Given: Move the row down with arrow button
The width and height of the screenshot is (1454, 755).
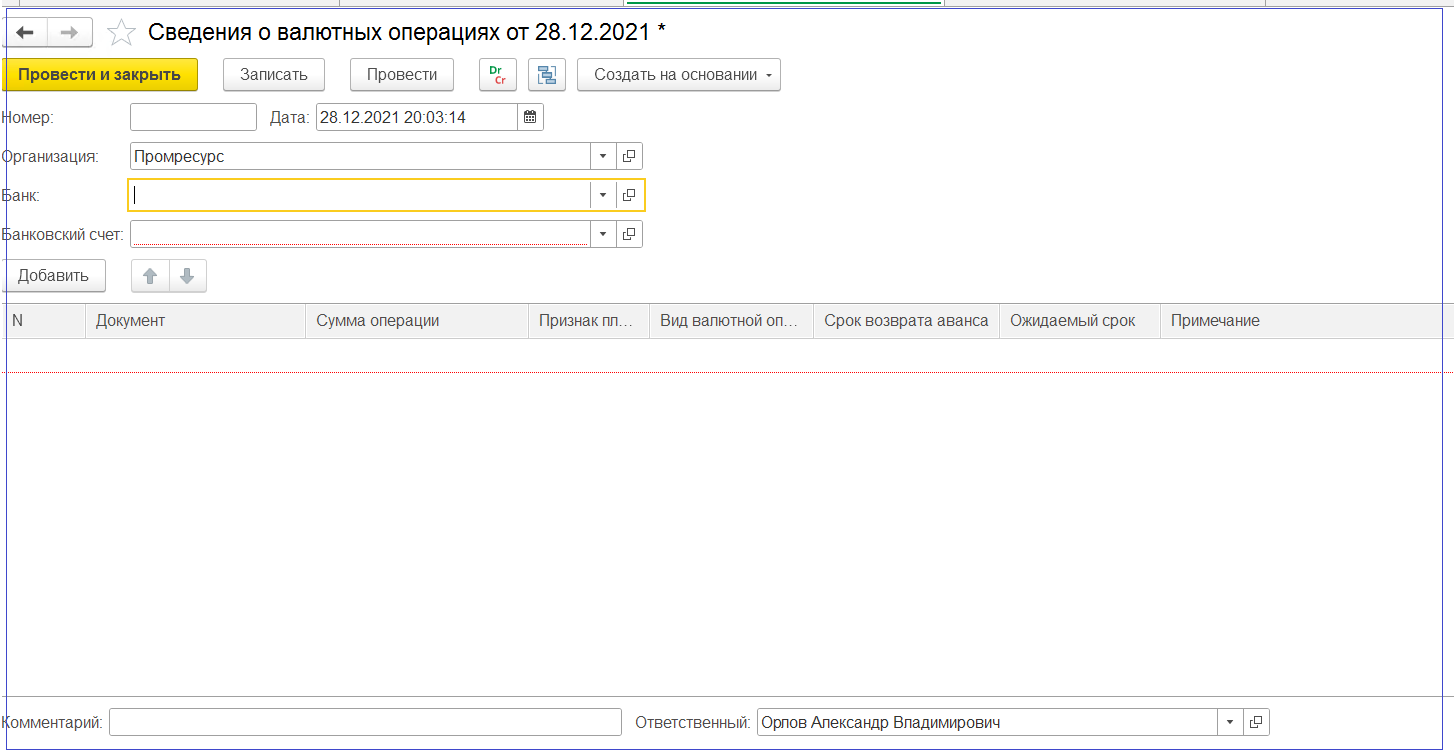Looking at the screenshot, I should (188, 276).
